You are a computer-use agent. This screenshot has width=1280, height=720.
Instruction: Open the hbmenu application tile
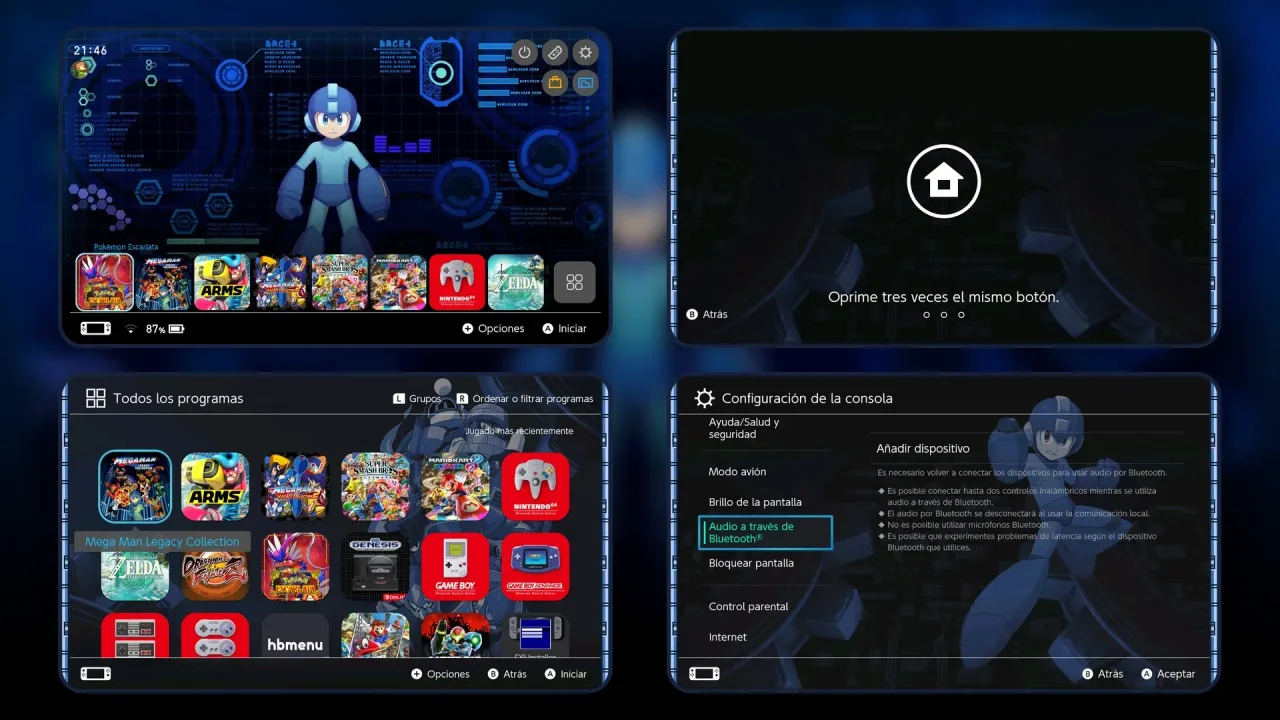(x=295, y=638)
